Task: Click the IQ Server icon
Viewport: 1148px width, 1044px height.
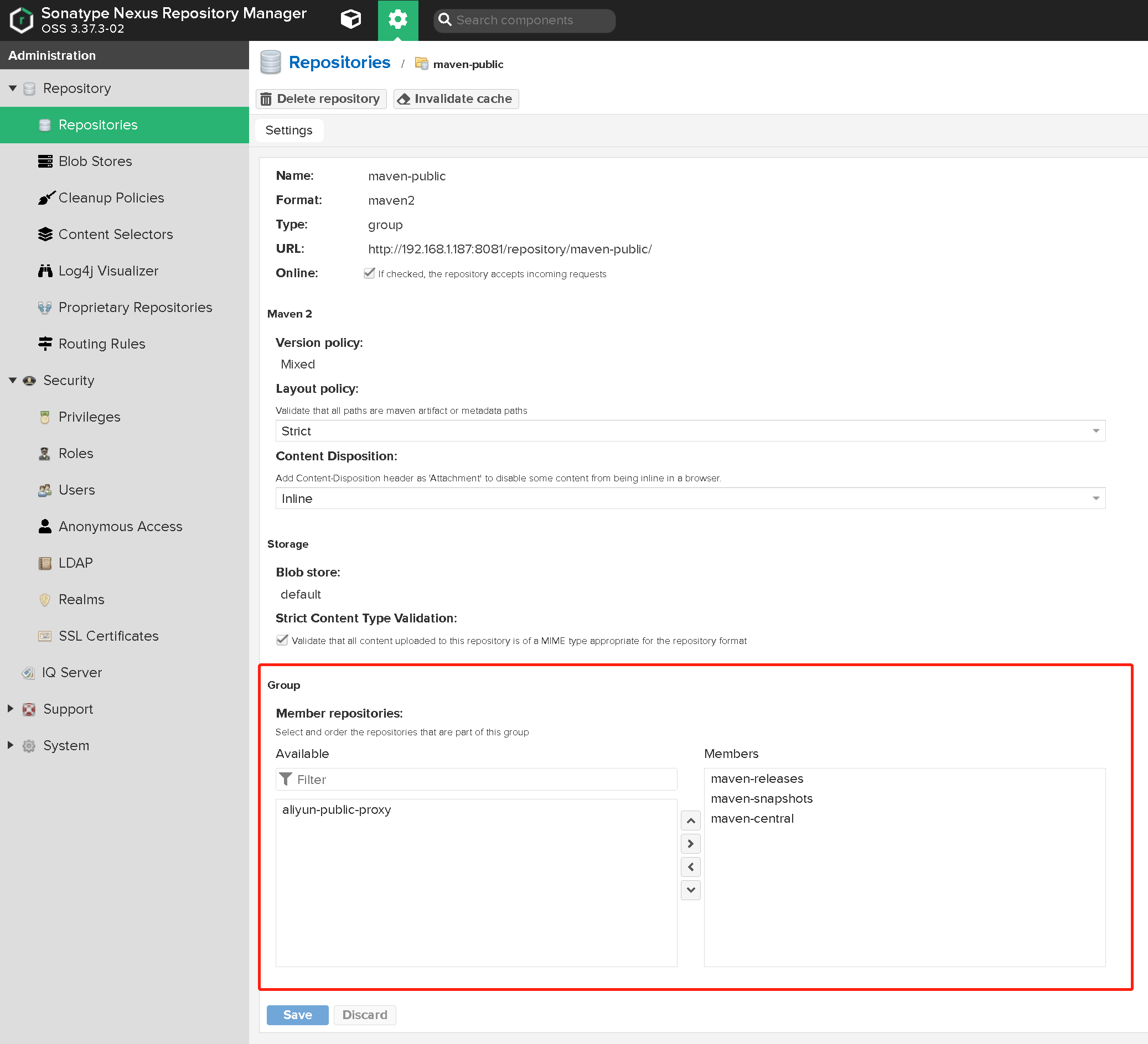Action: click(x=28, y=672)
